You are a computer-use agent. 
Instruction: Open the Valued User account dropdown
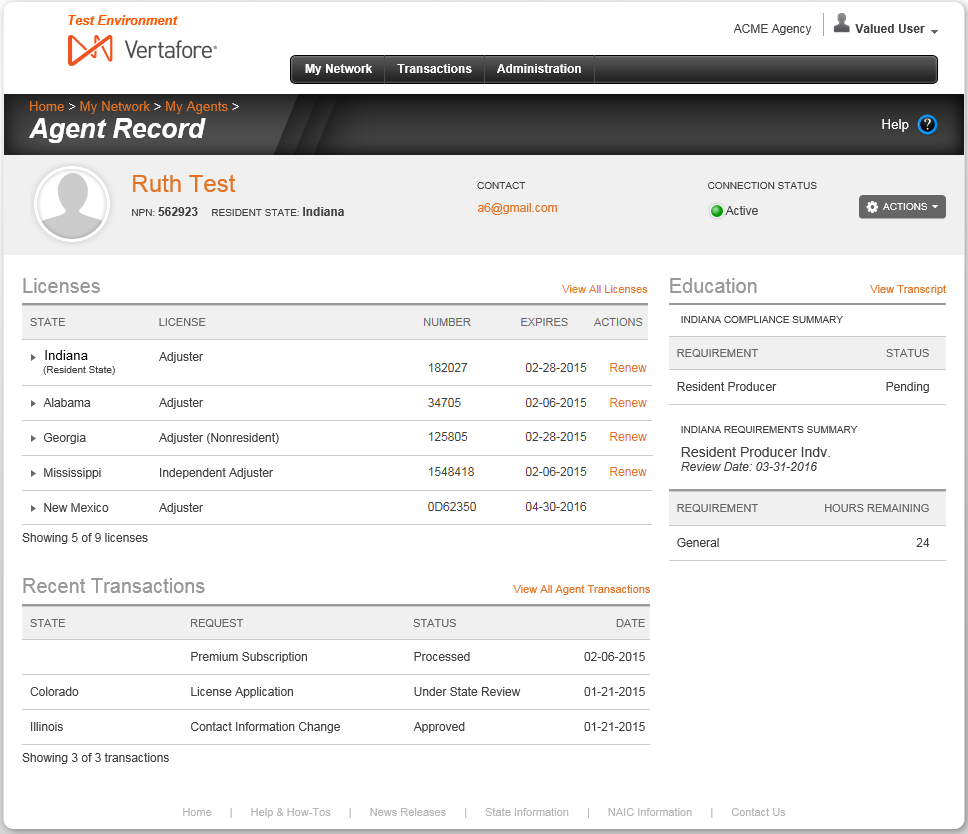tap(888, 29)
